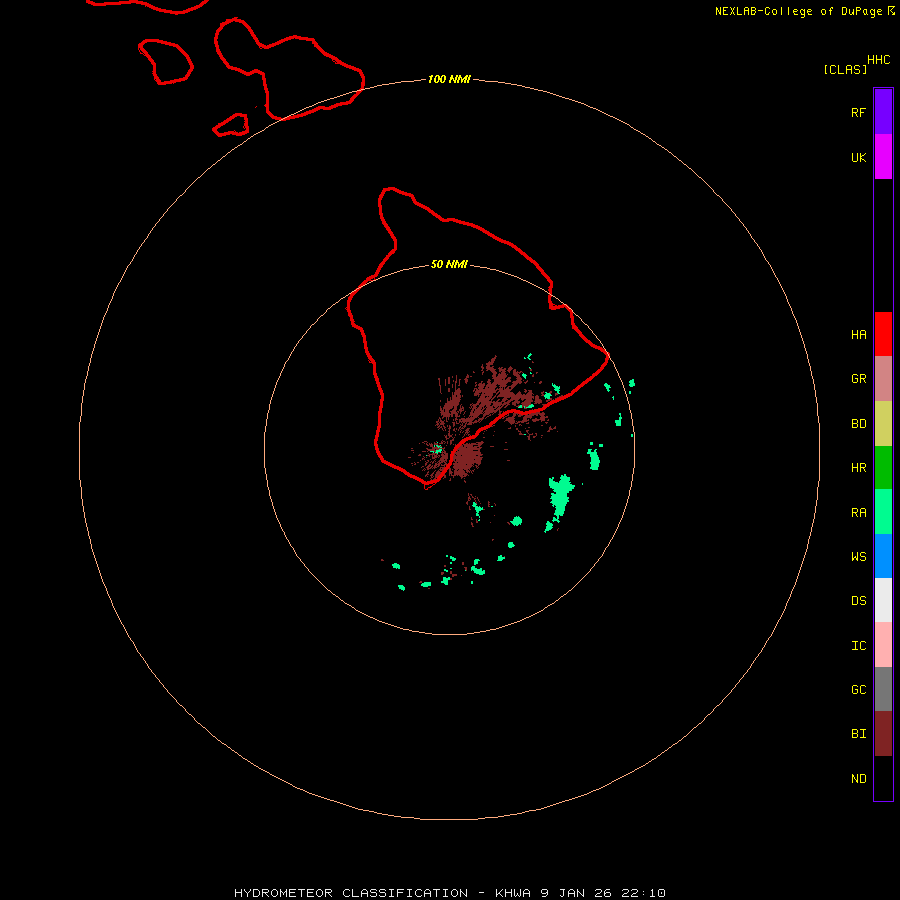The height and width of the screenshot is (900, 900).
Task: Select the GC gray legend swatch
Action: [883, 689]
